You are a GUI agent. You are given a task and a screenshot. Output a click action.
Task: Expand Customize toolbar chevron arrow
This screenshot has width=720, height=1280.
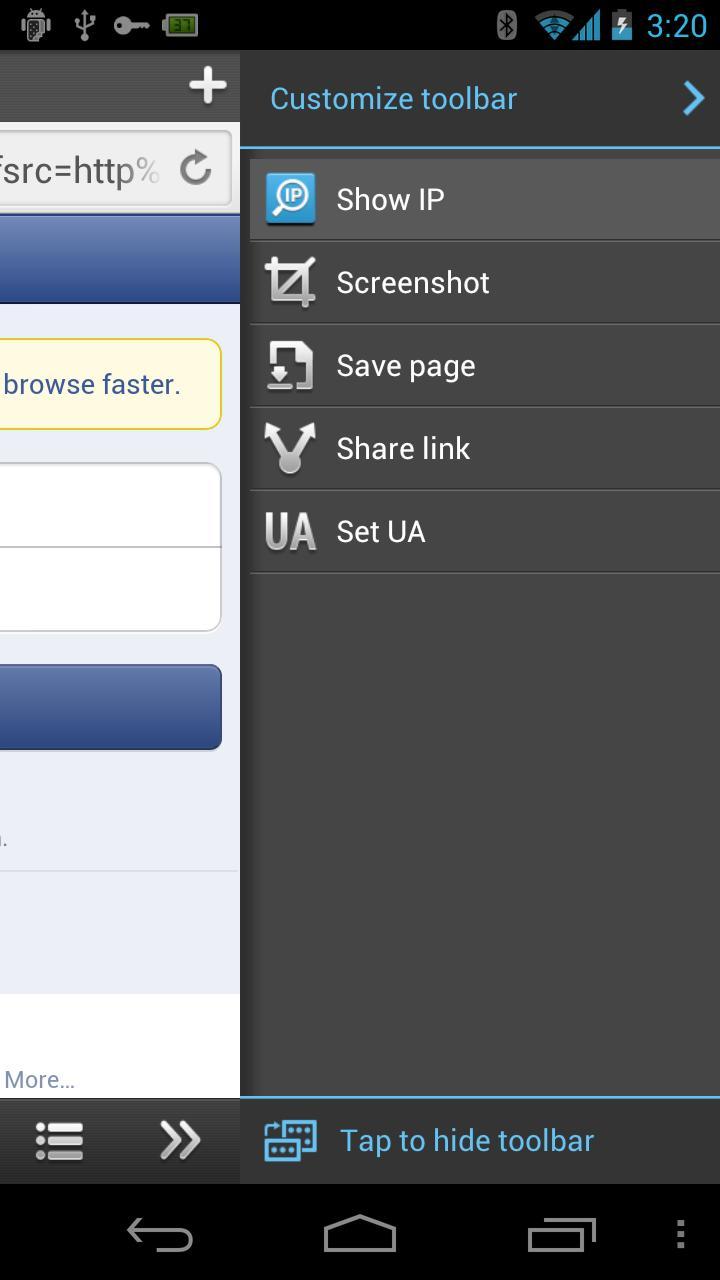(x=693, y=98)
